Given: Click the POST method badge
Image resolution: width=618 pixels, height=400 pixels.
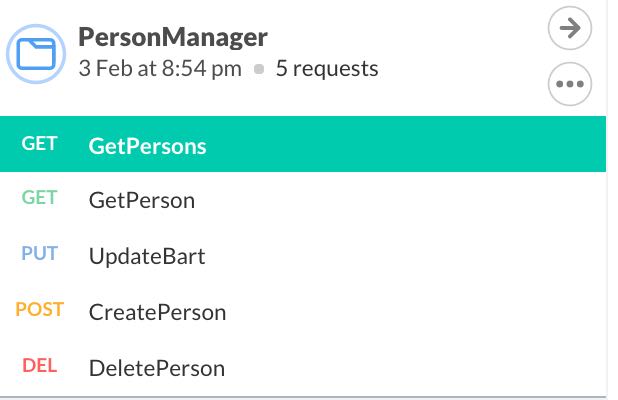Looking at the screenshot, I should (x=39, y=310).
